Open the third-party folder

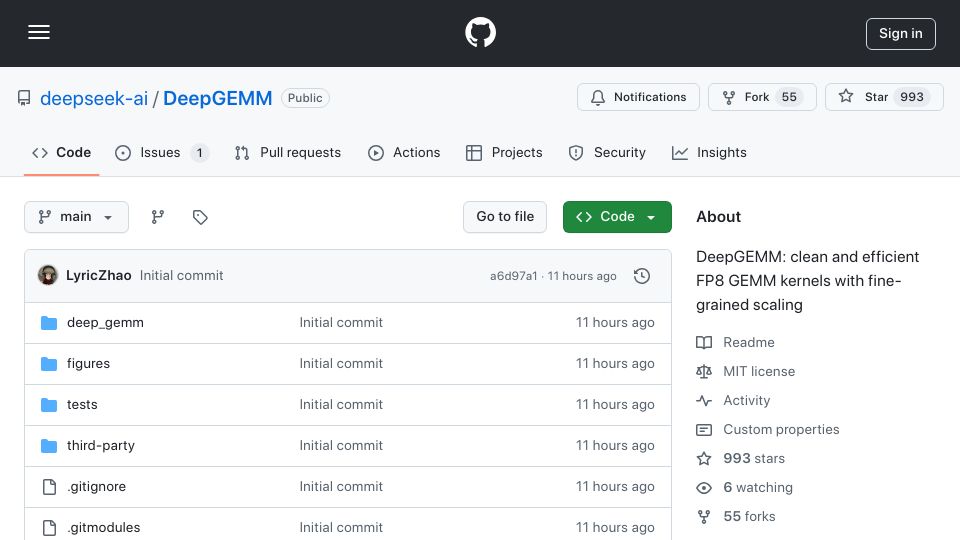pos(101,446)
